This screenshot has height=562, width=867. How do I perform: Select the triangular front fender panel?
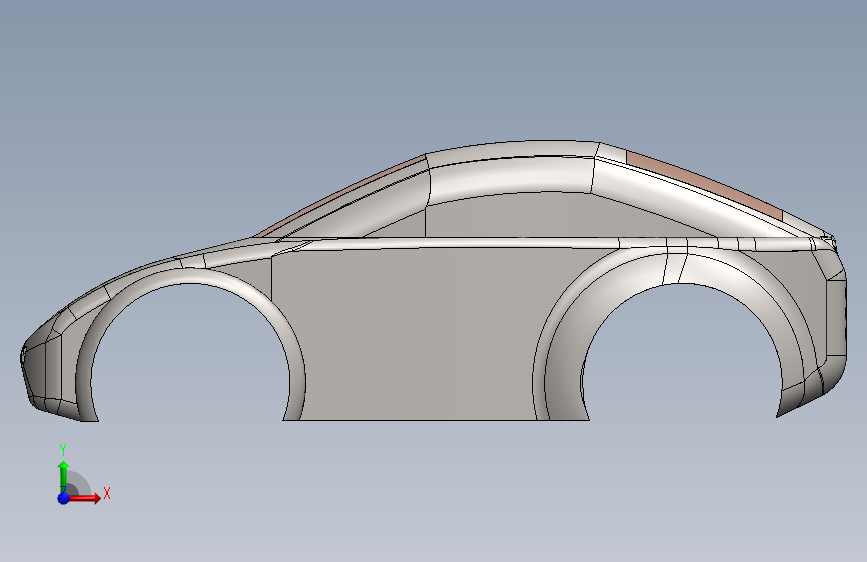tap(246, 277)
